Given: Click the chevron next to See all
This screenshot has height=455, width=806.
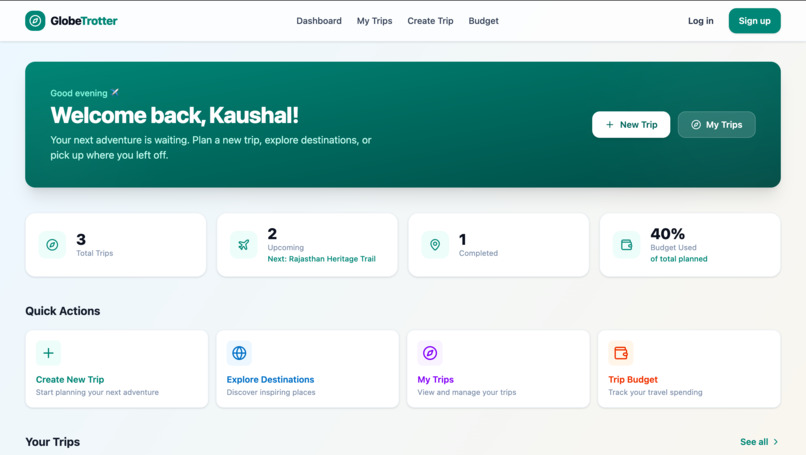Looking at the screenshot, I should tap(776, 442).
